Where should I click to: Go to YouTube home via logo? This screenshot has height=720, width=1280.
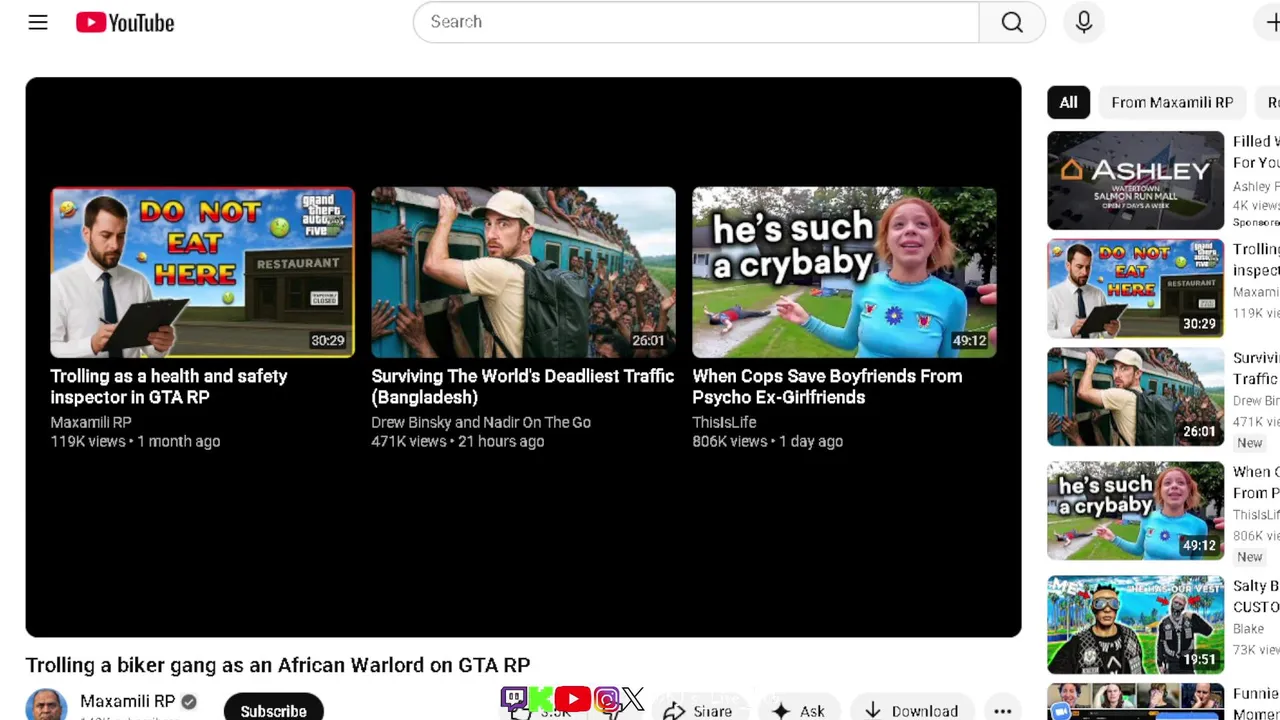point(125,22)
